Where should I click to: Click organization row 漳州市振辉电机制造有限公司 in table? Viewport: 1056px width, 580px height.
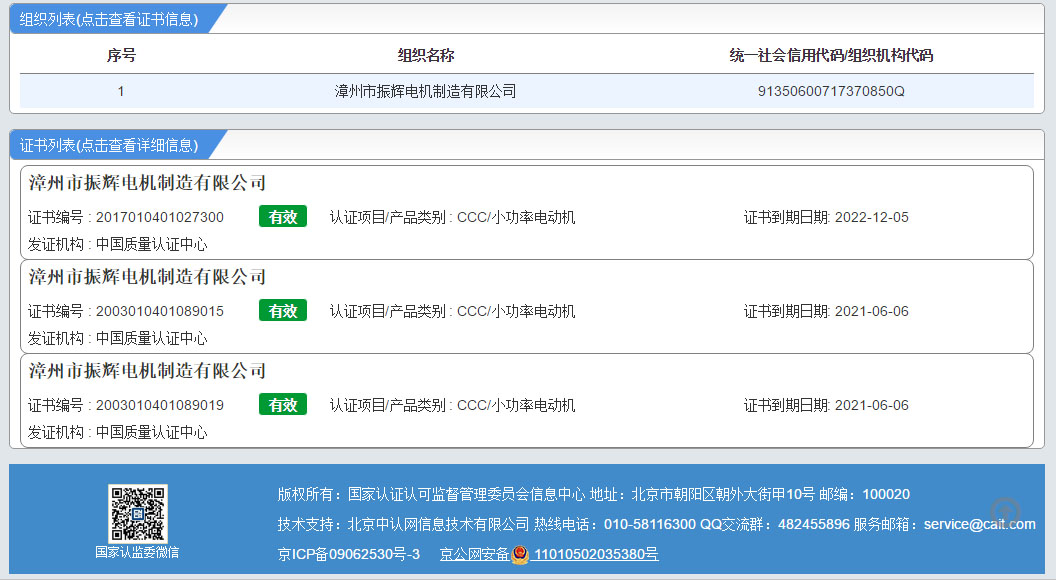[425, 91]
